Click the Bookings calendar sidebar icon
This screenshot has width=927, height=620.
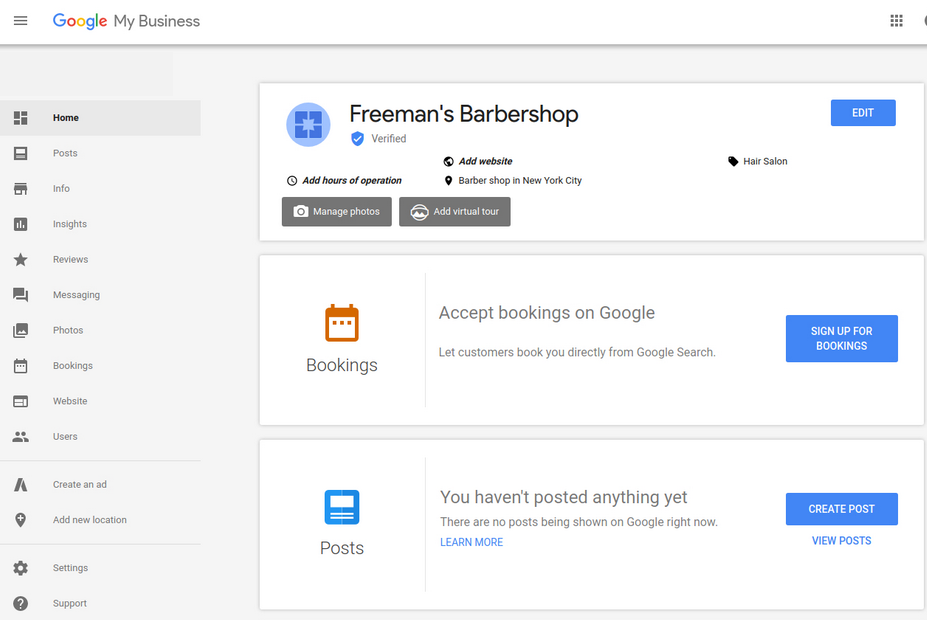21,366
